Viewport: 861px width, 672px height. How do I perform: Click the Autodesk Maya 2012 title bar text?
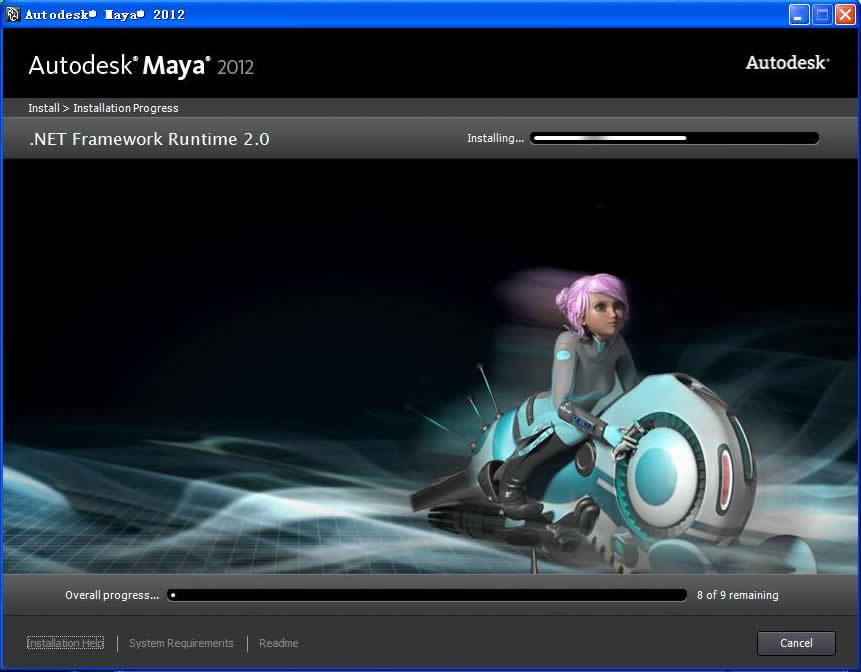click(104, 14)
